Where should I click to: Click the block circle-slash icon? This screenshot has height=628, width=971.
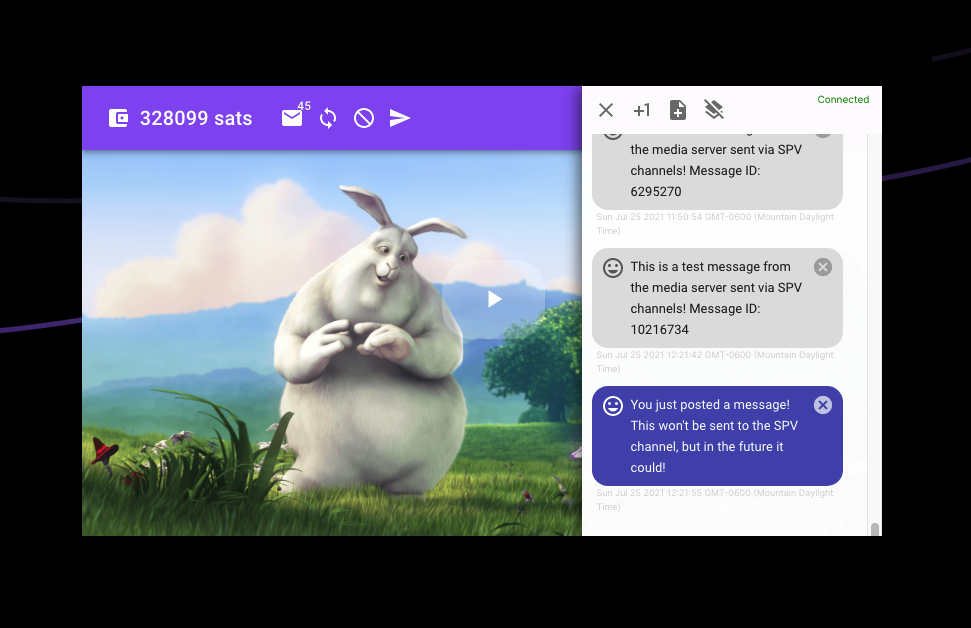point(364,118)
